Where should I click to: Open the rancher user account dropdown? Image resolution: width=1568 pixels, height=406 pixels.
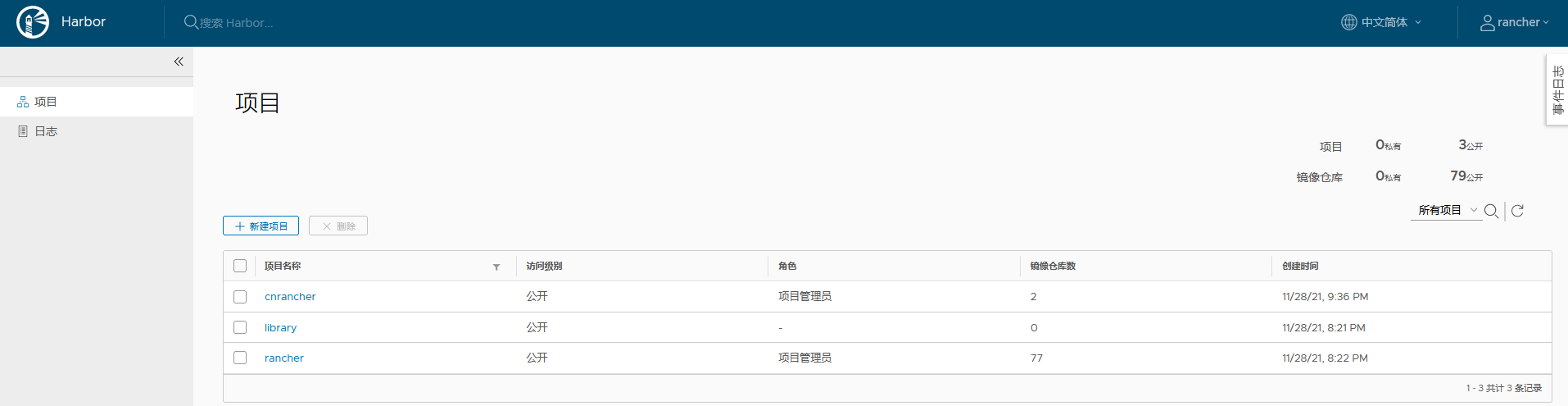(x=1515, y=23)
